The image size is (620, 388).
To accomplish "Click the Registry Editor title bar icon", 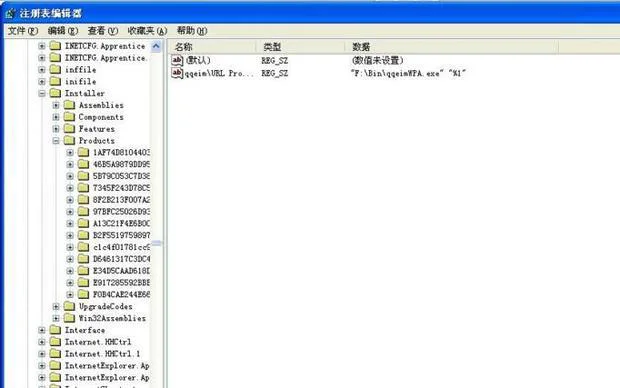I will click(x=10, y=13).
